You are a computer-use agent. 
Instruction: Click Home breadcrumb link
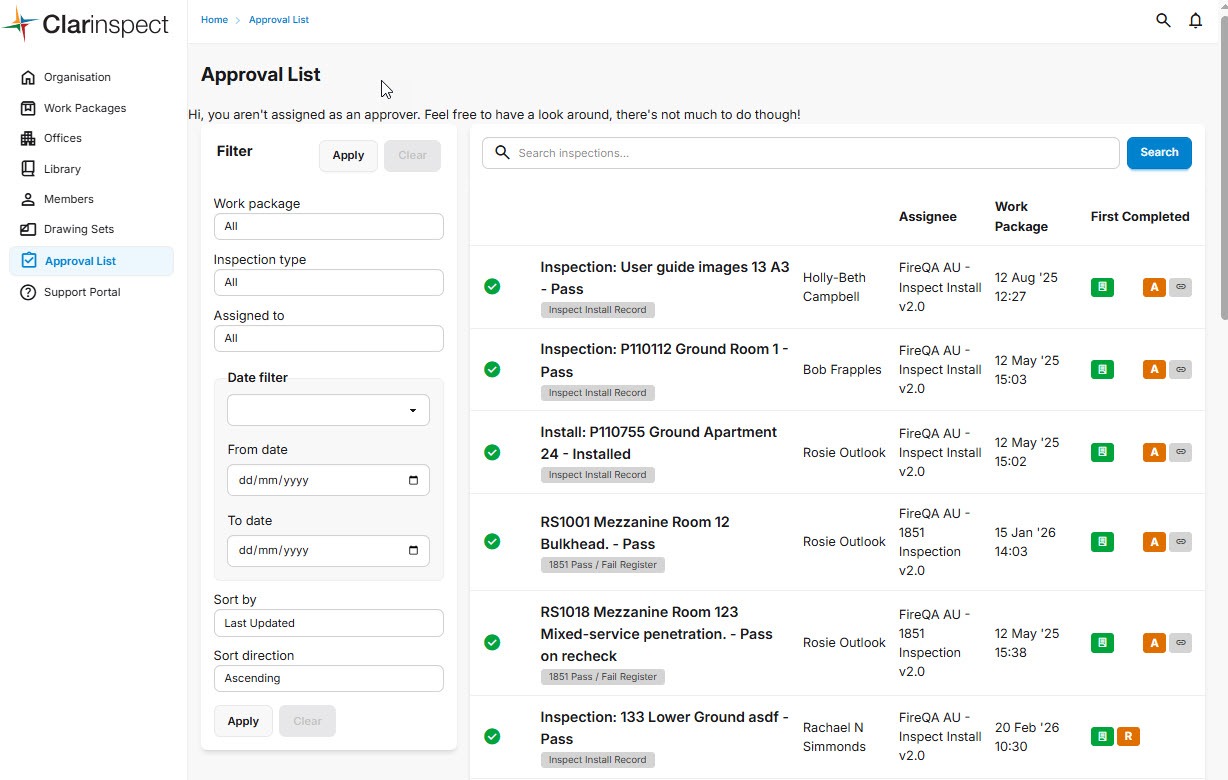coord(214,20)
